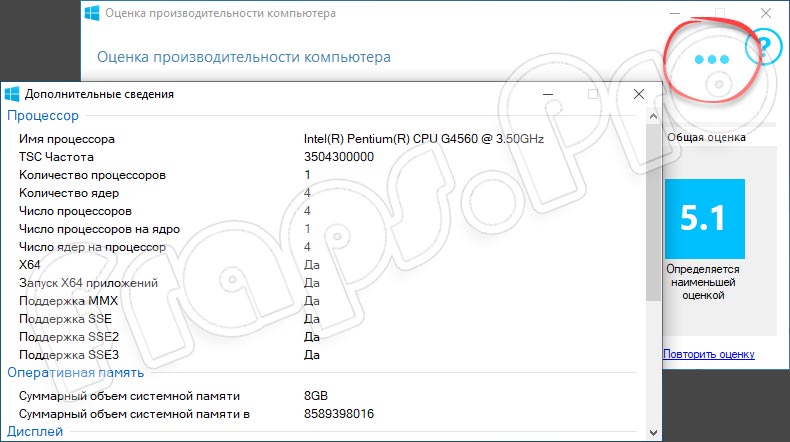Click the Число процессоров на ядро label
Image resolution: width=790 pixels, height=442 pixels.
[x=99, y=229]
